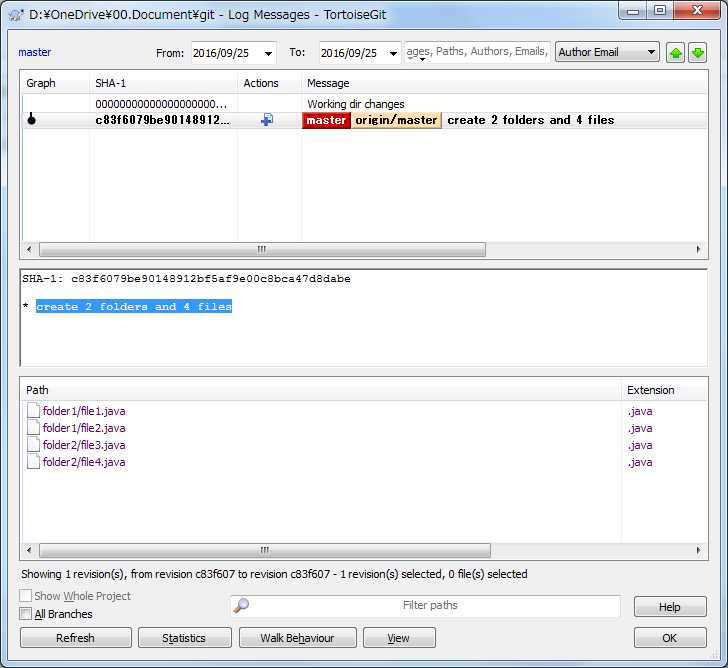
Task: Click file list scroll left arrow
Action: [29, 550]
